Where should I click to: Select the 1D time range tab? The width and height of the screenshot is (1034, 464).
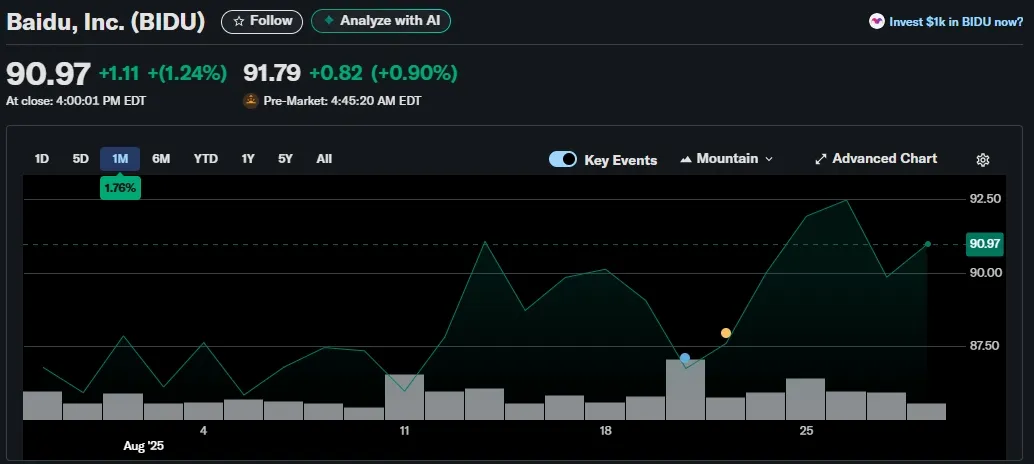point(42,159)
